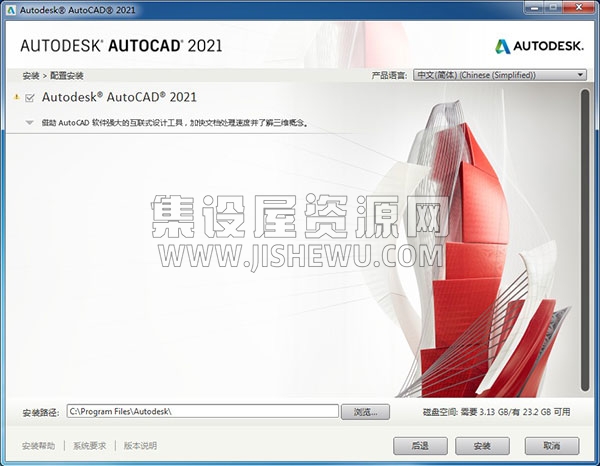The width and height of the screenshot is (600, 466).
Task: Click the 后退 back button
Action: (420, 446)
